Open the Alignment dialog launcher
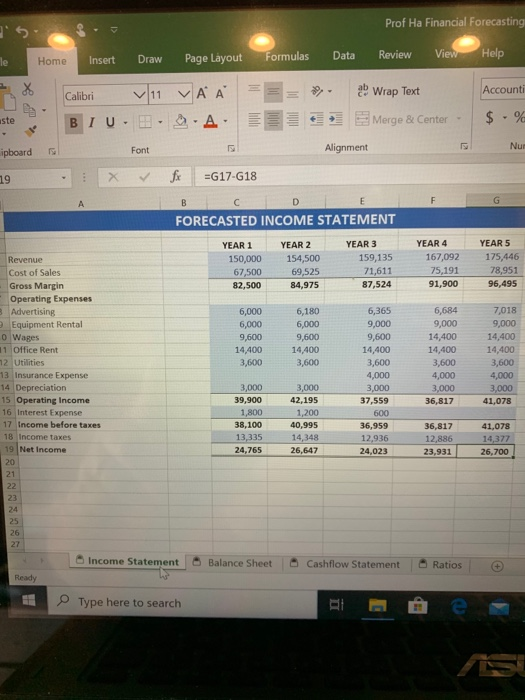Screen dimensions: 525x700 click(464, 146)
